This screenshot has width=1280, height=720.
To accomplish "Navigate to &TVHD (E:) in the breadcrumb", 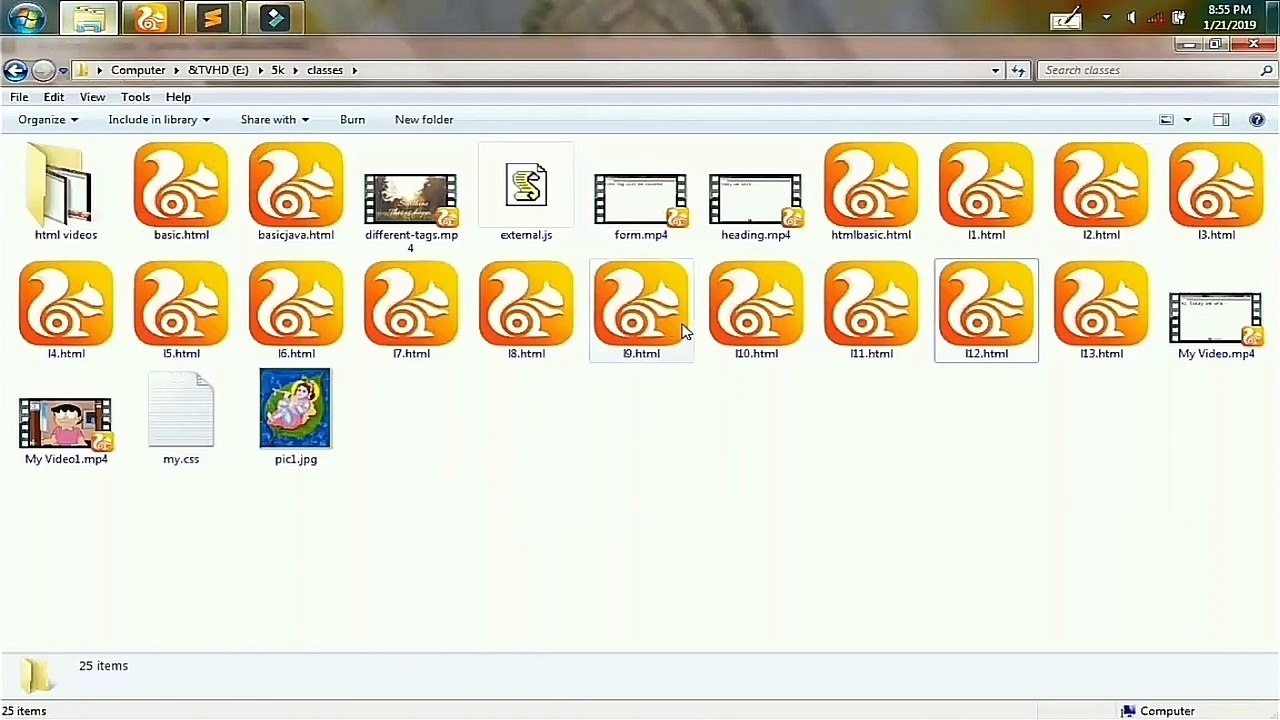I will pos(218,70).
